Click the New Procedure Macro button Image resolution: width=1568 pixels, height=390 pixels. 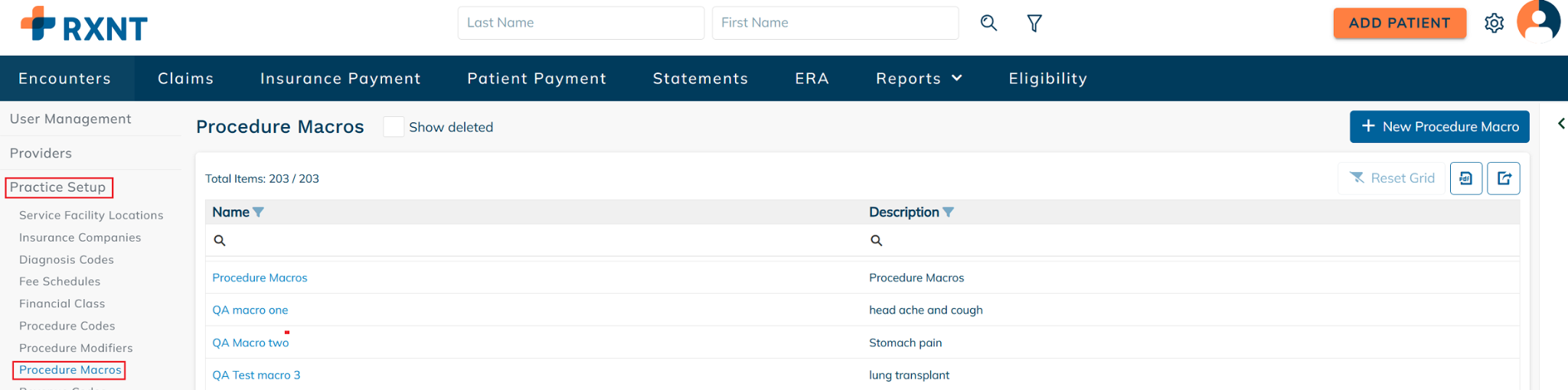[x=1439, y=127]
